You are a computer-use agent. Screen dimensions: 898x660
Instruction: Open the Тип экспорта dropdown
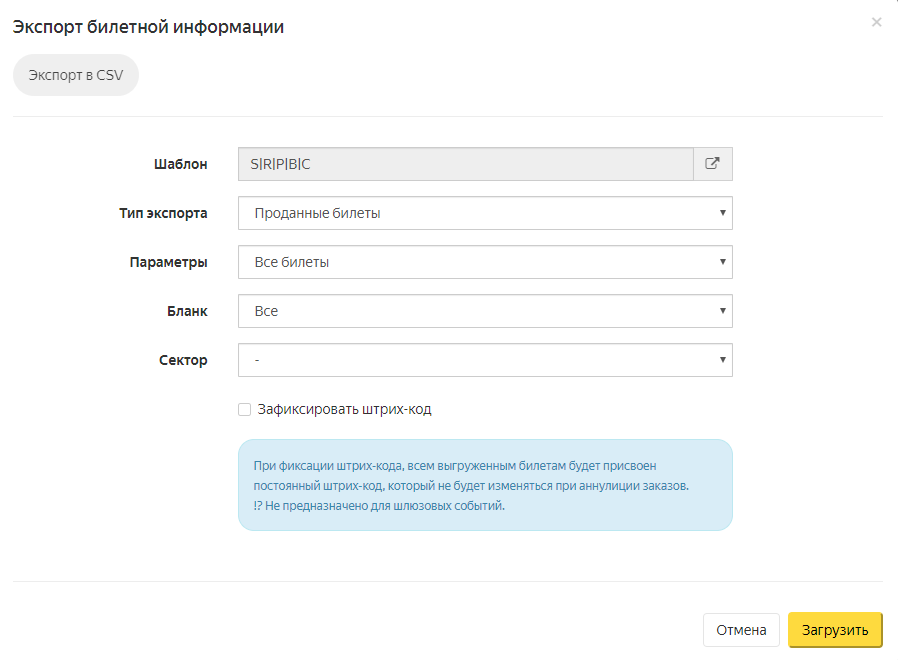(x=485, y=213)
